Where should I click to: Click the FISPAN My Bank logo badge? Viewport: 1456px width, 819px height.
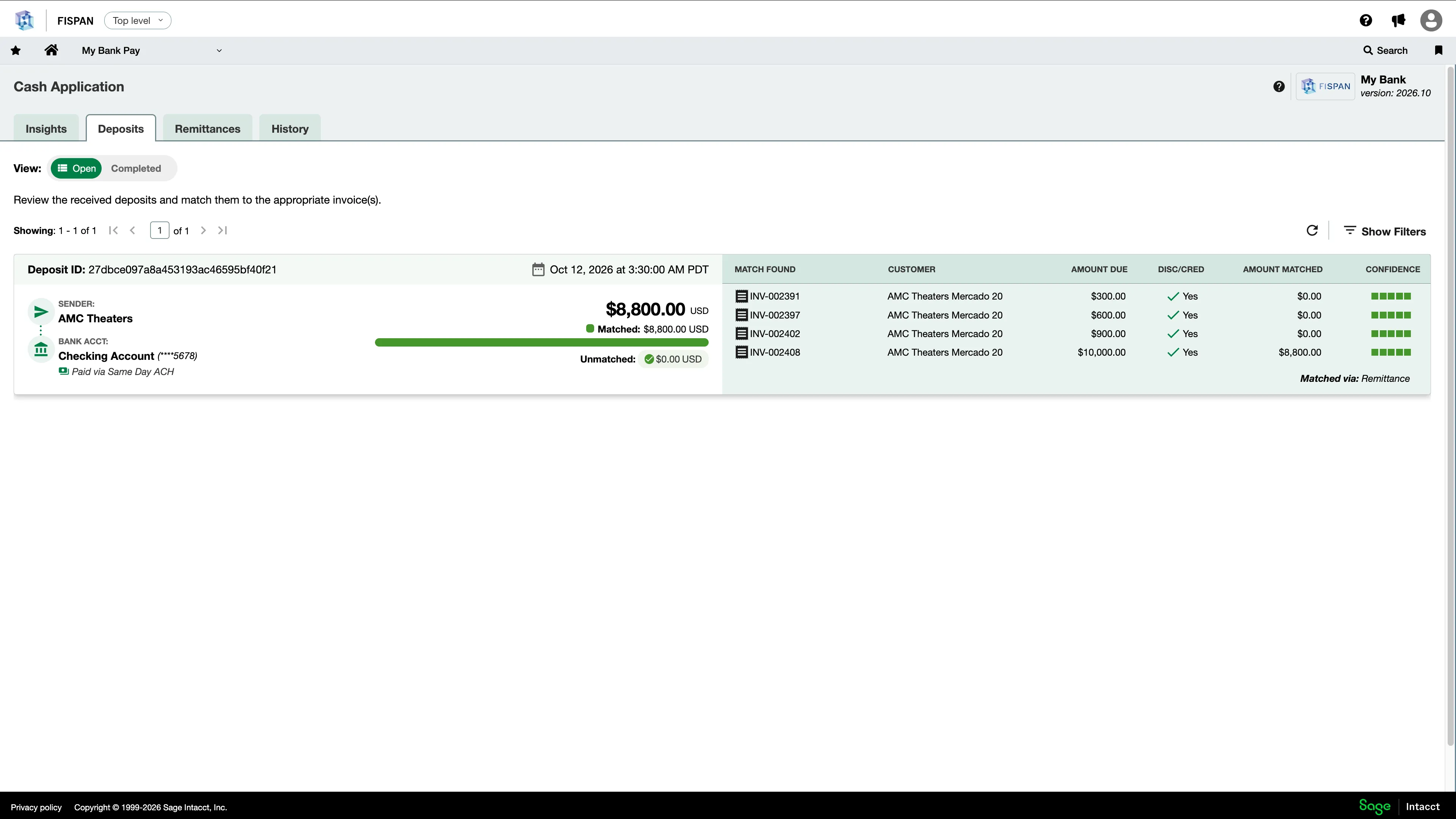click(x=1326, y=86)
